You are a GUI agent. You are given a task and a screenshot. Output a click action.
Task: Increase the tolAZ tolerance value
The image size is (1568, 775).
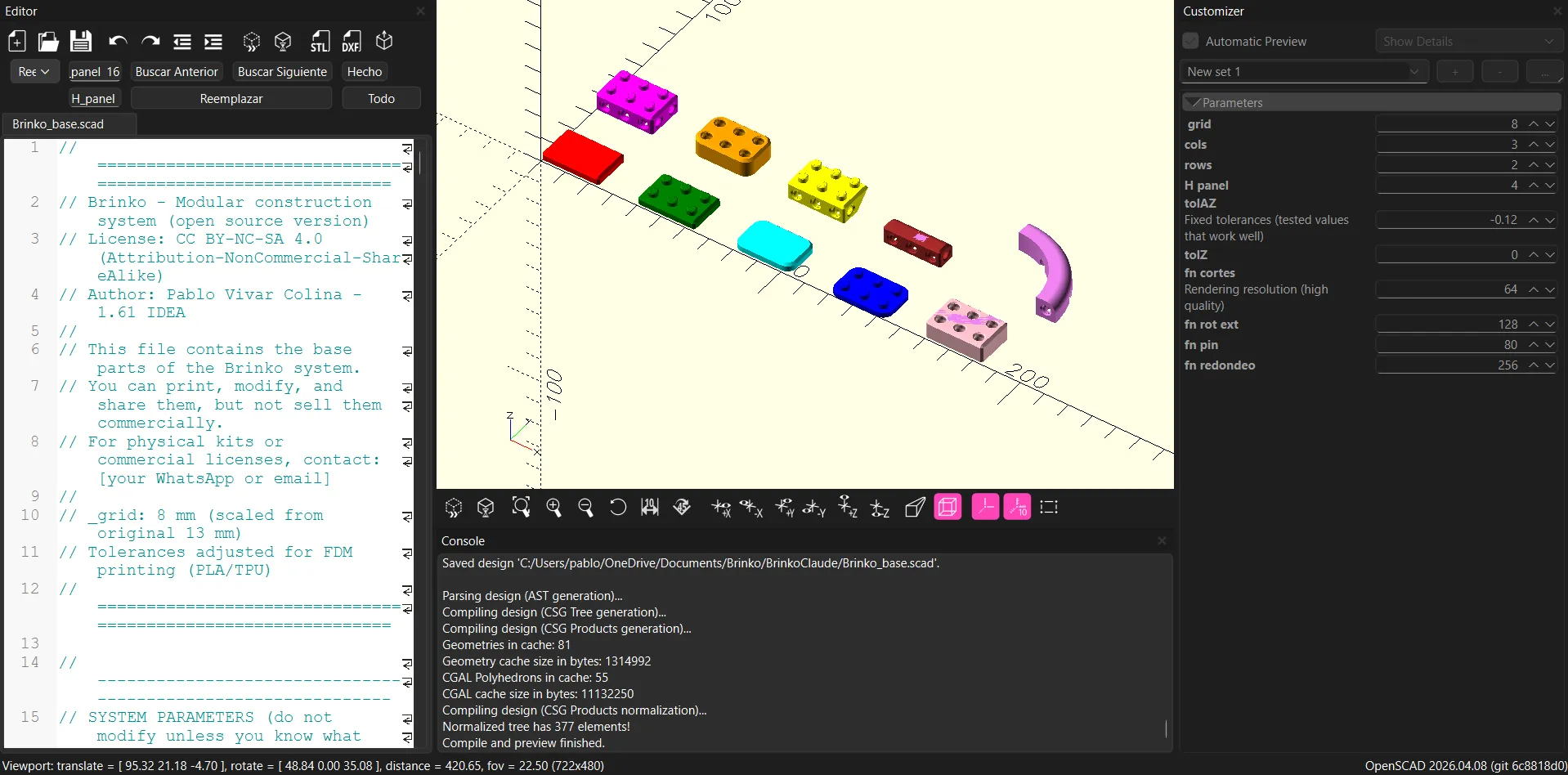click(x=1534, y=220)
